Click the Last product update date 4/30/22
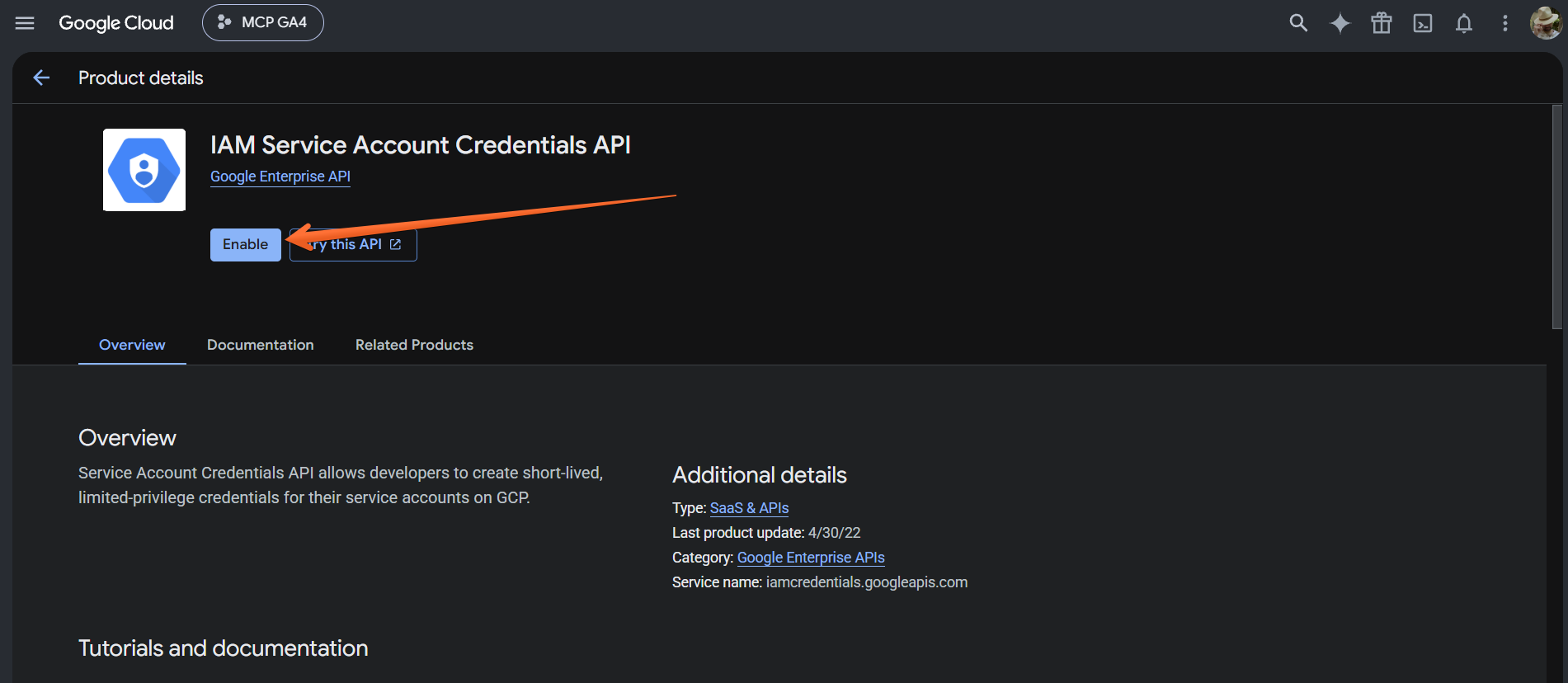The width and height of the screenshot is (1568, 683). click(834, 533)
